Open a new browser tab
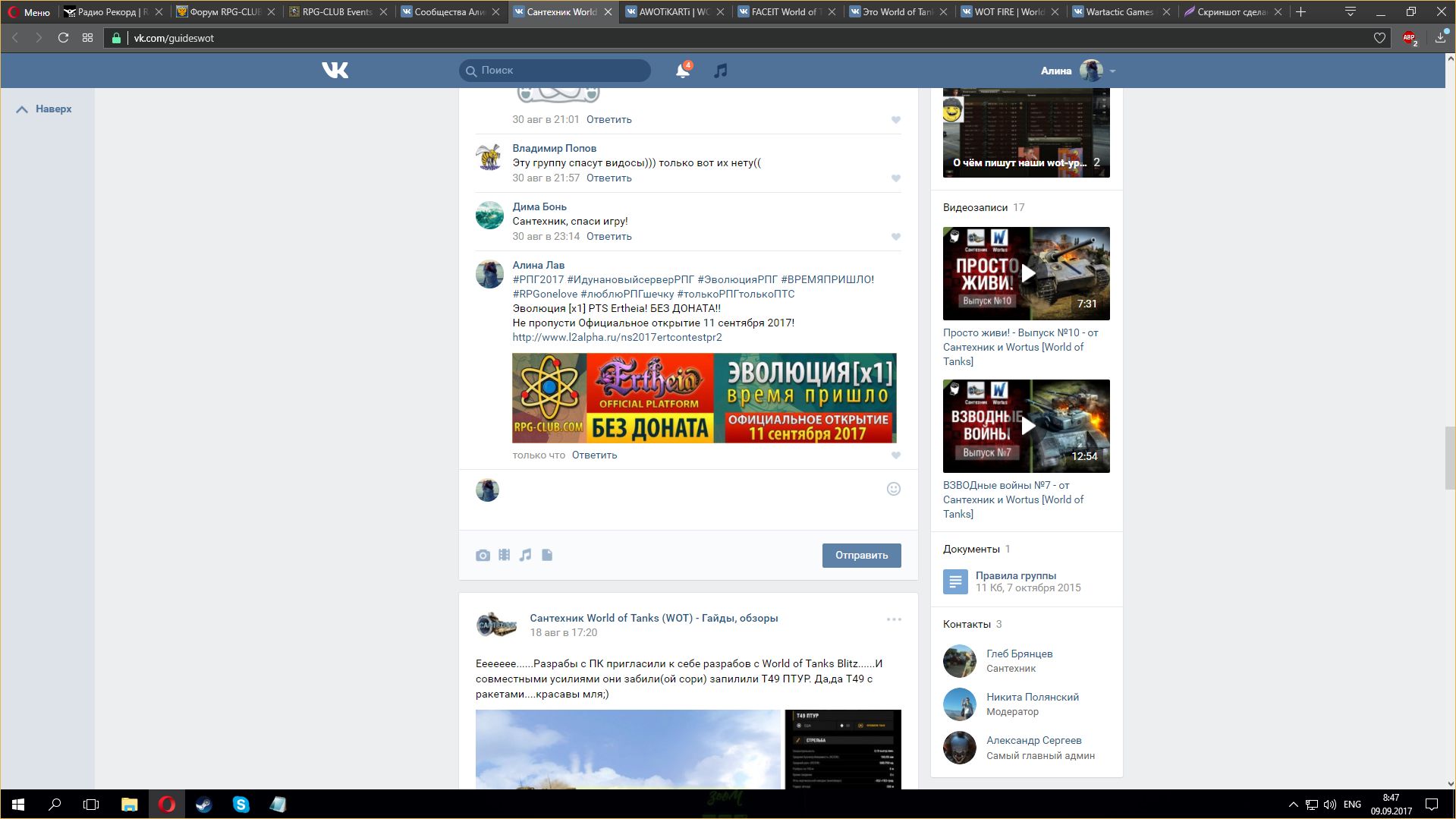Image resolution: width=1456 pixels, height=819 pixels. click(x=1300, y=11)
